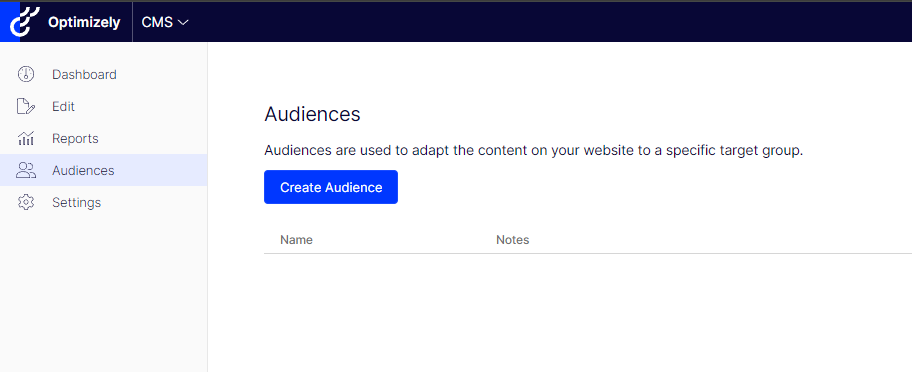Select the Edit page pencil icon
Image resolution: width=912 pixels, height=372 pixels.
point(26,106)
